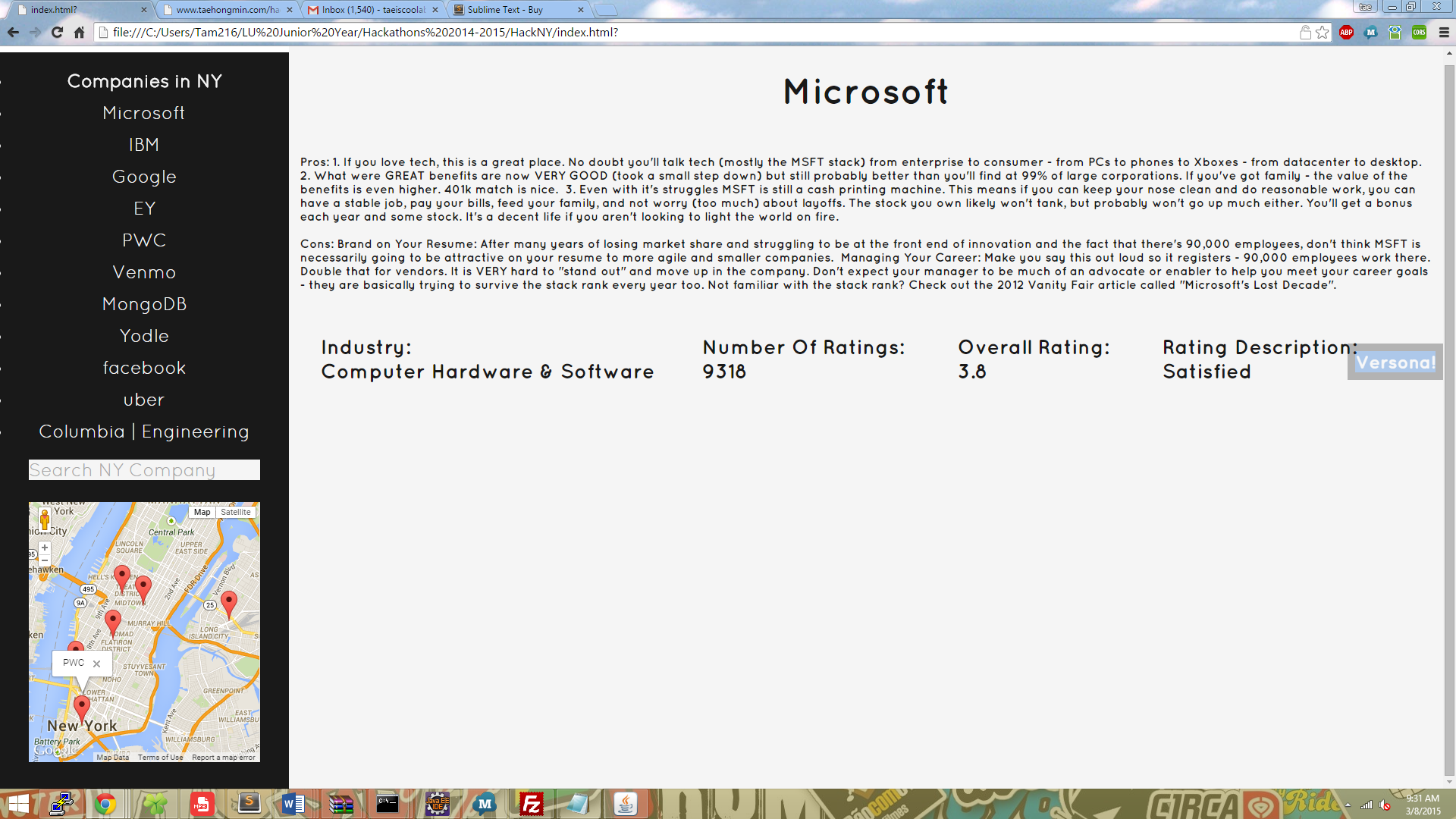Open the Chrome hamburger menu
This screenshot has height=819, width=1456.
coord(1444,33)
